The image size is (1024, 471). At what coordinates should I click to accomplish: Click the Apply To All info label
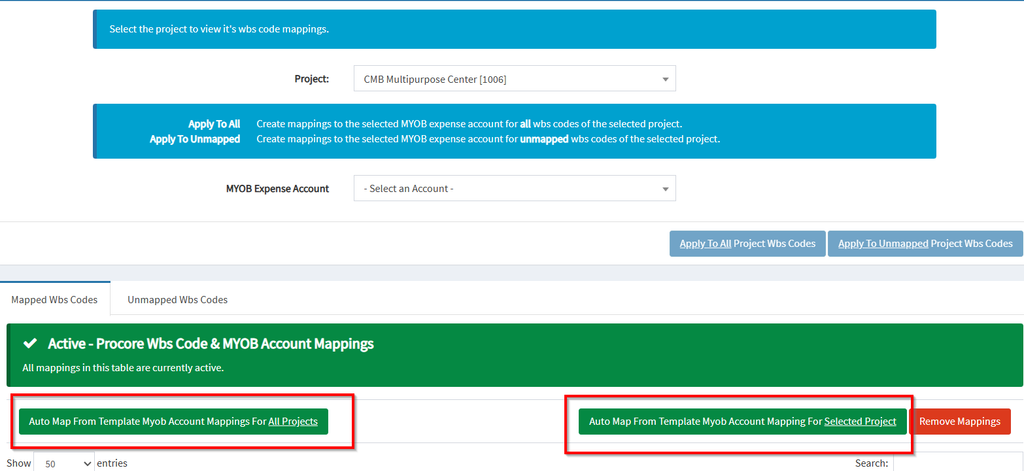(x=214, y=123)
